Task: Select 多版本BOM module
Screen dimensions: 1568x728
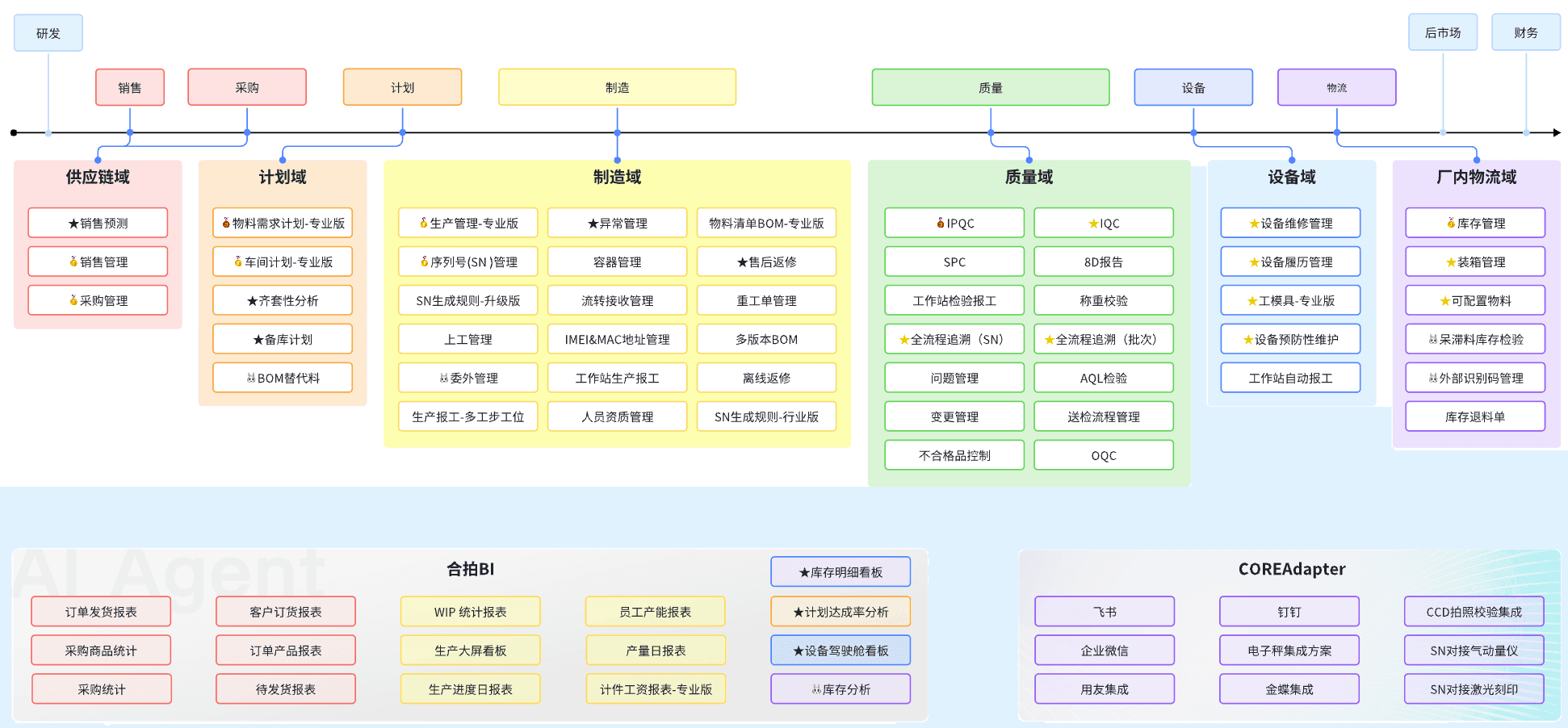Action: click(x=766, y=339)
